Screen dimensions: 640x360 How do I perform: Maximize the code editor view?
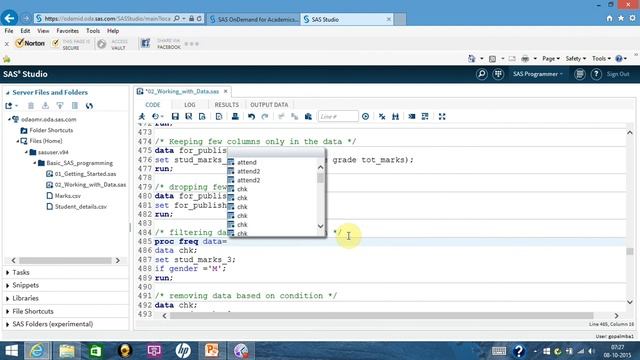point(442,117)
